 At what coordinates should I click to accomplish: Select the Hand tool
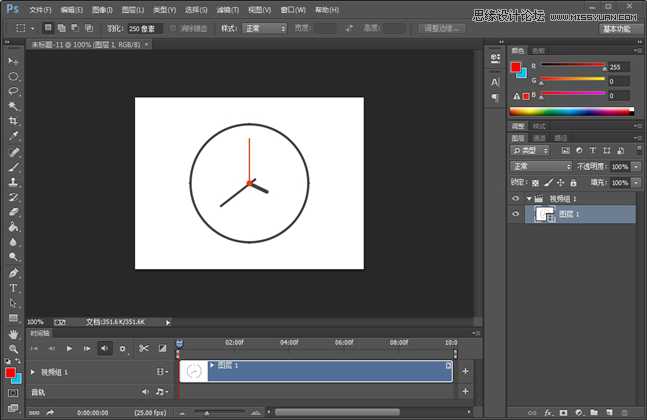(13, 333)
